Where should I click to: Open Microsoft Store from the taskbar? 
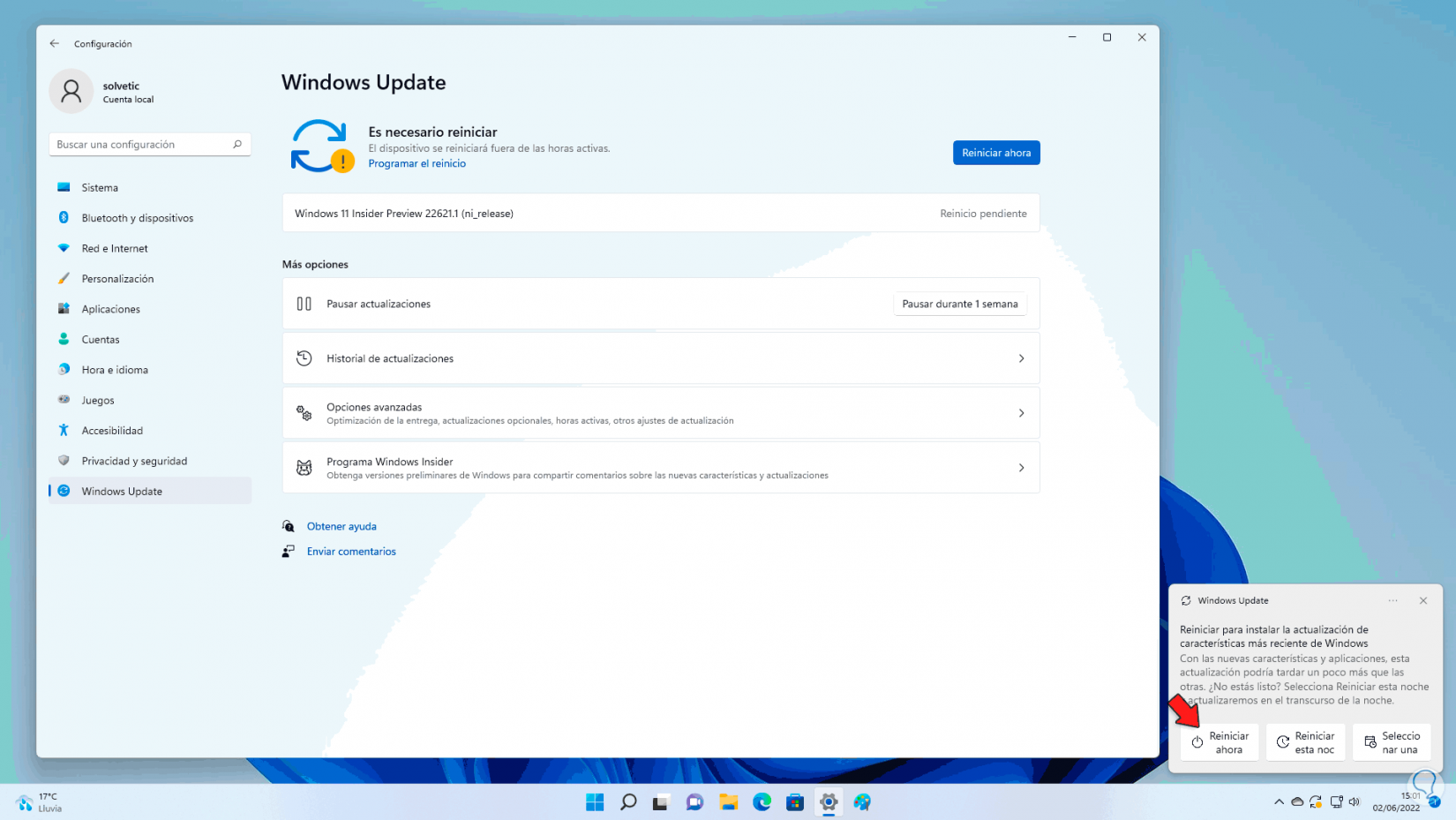(795, 802)
